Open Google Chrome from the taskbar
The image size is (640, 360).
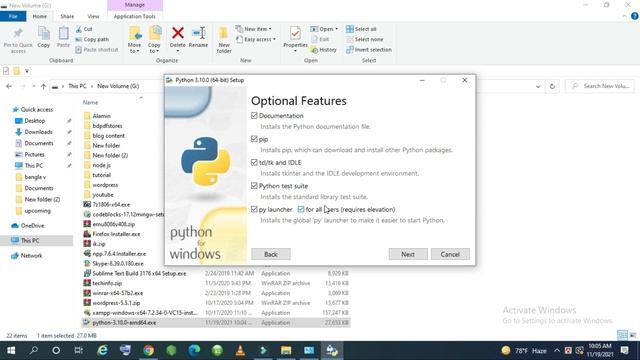pyautogui.click(x=149, y=350)
